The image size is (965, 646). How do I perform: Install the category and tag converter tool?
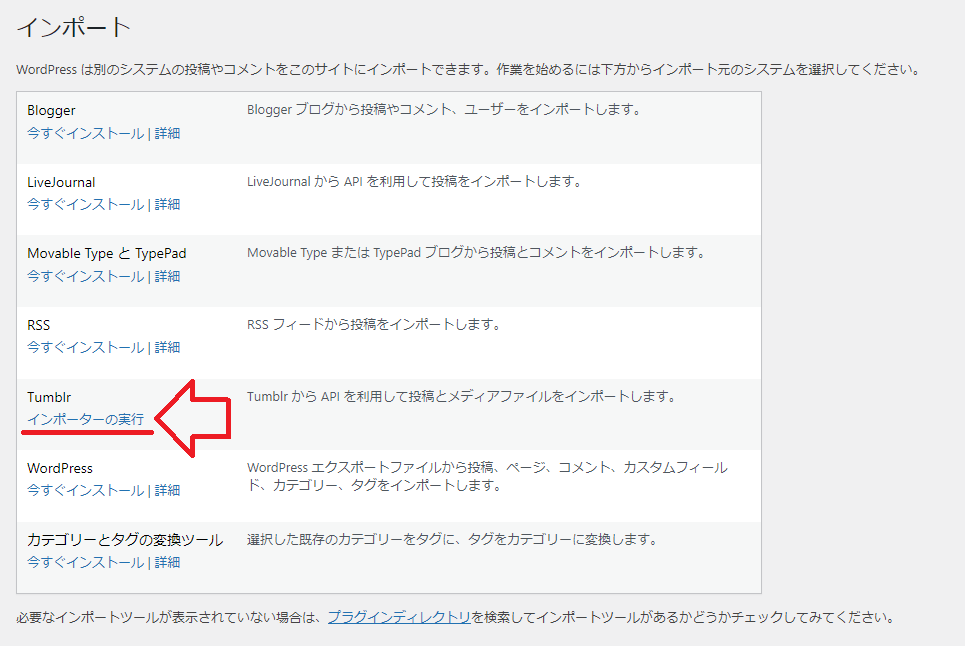pos(86,562)
